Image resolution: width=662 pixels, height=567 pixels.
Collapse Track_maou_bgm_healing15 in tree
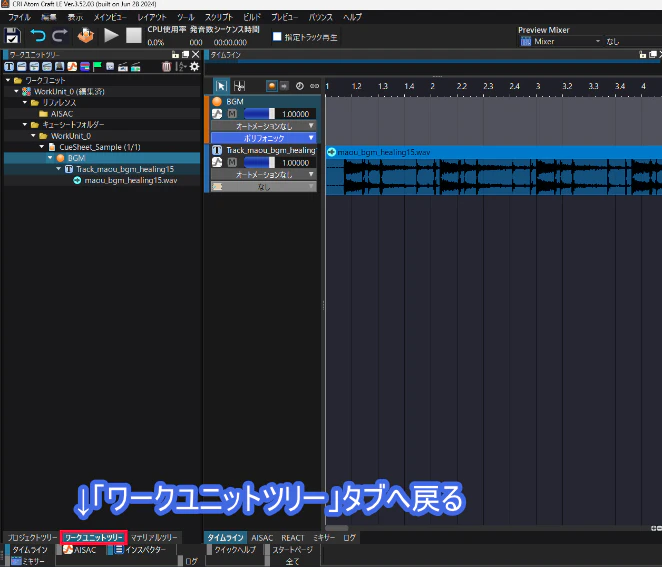point(59,169)
